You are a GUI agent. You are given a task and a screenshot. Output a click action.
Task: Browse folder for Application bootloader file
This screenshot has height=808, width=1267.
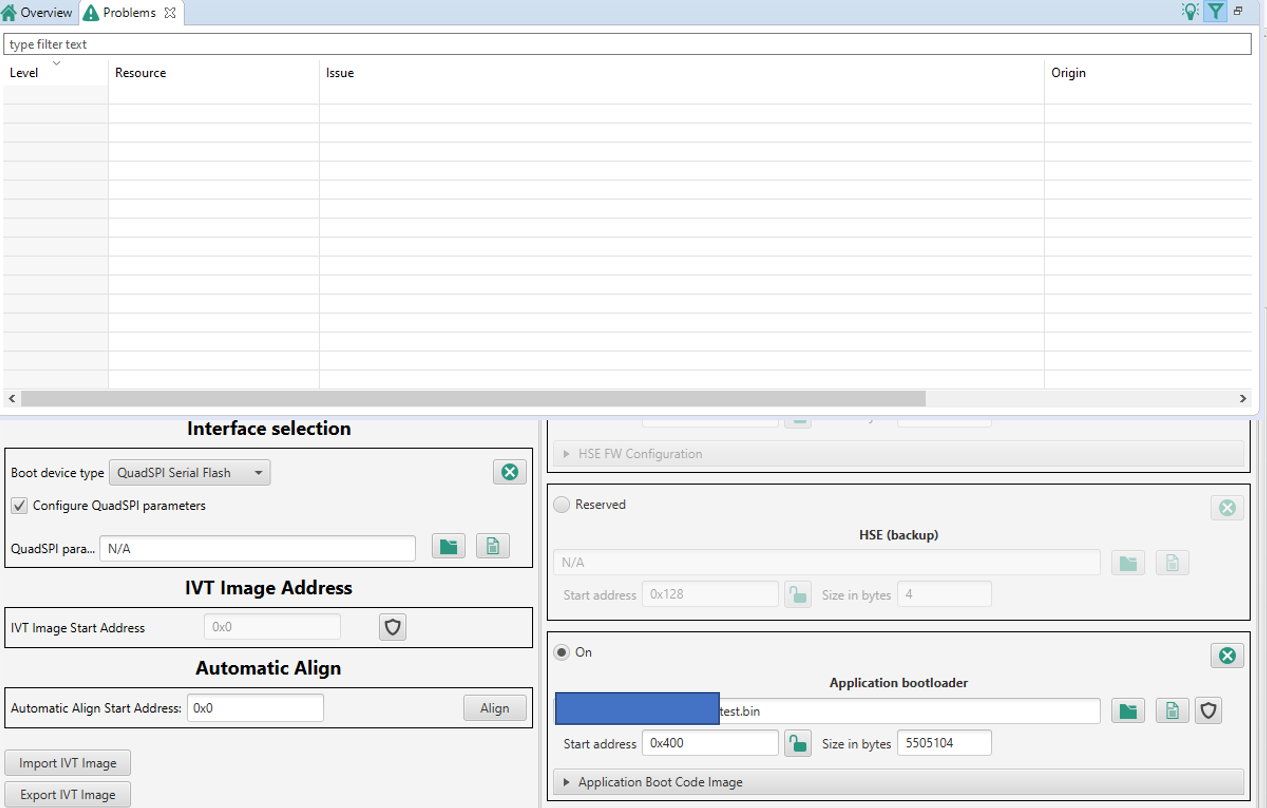click(x=1128, y=711)
